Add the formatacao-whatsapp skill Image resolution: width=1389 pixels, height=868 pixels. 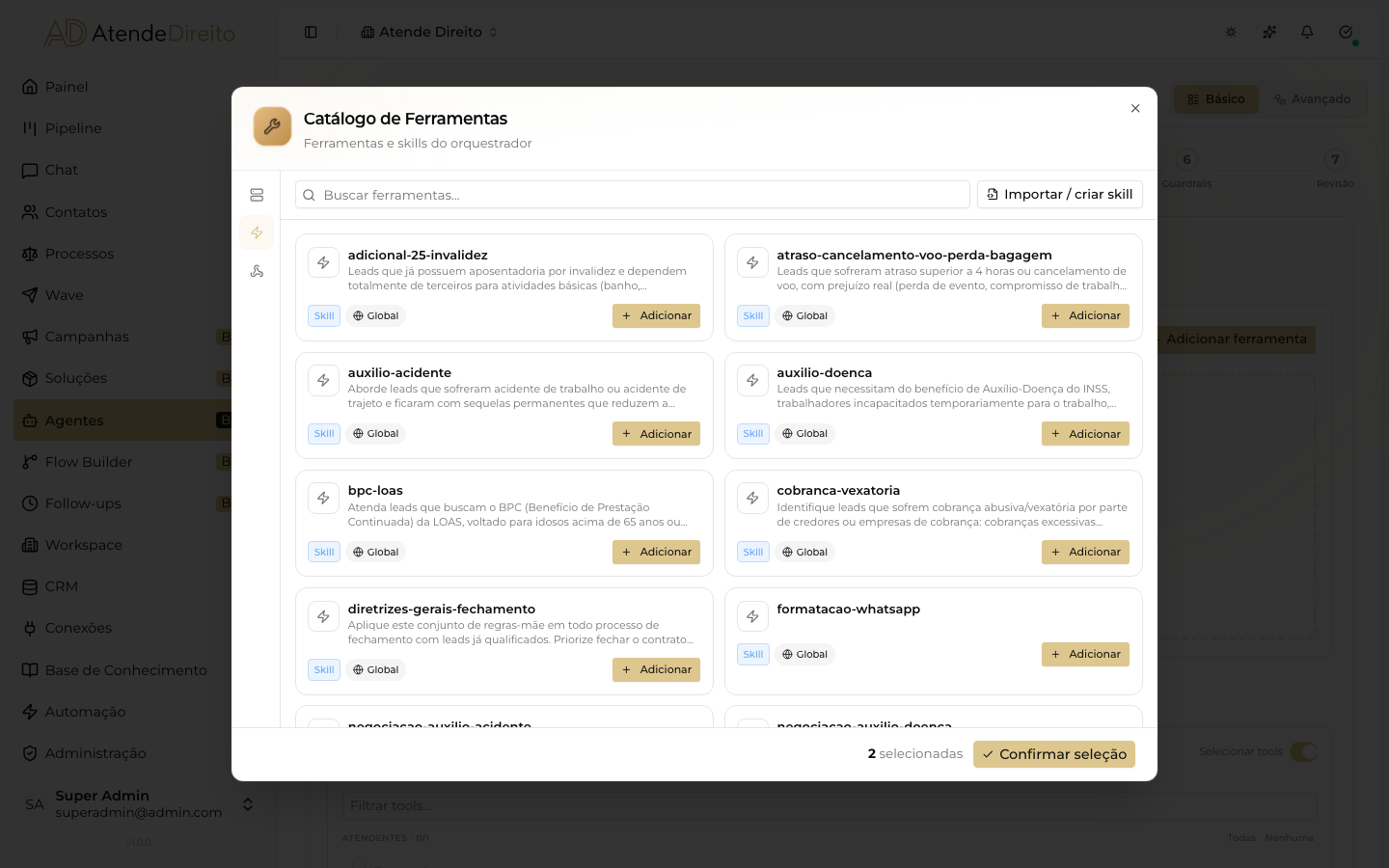[1085, 654]
